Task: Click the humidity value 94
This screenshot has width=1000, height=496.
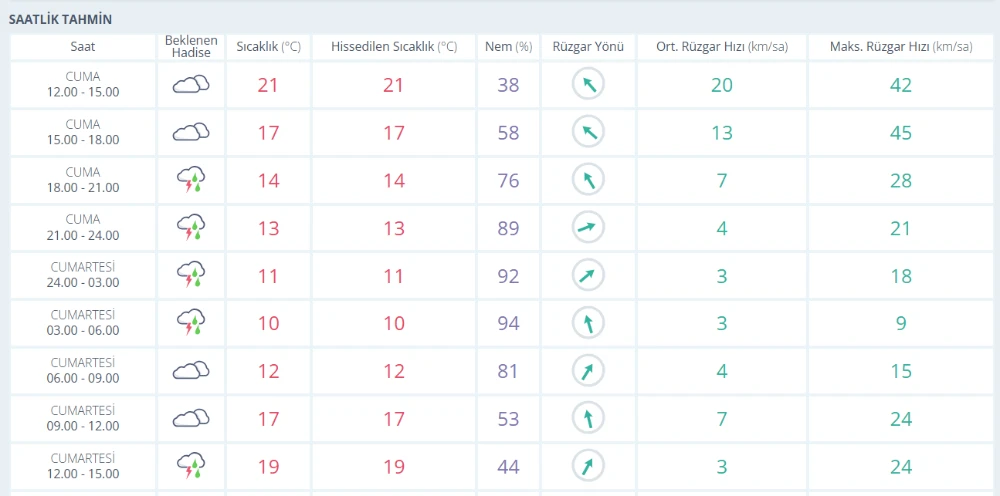Action: tap(508, 323)
